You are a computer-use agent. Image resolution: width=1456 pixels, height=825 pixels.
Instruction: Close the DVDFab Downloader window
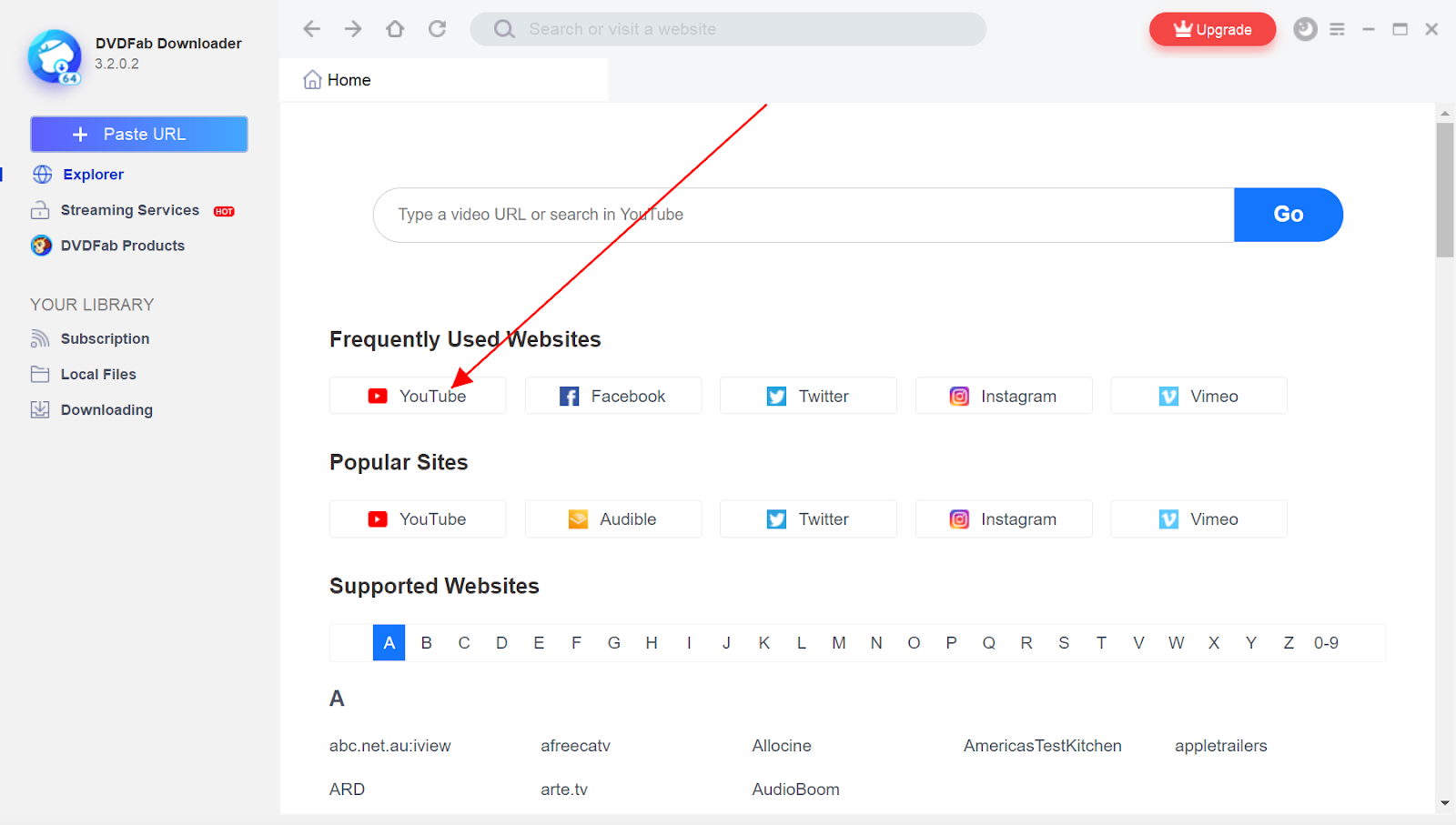[1431, 29]
